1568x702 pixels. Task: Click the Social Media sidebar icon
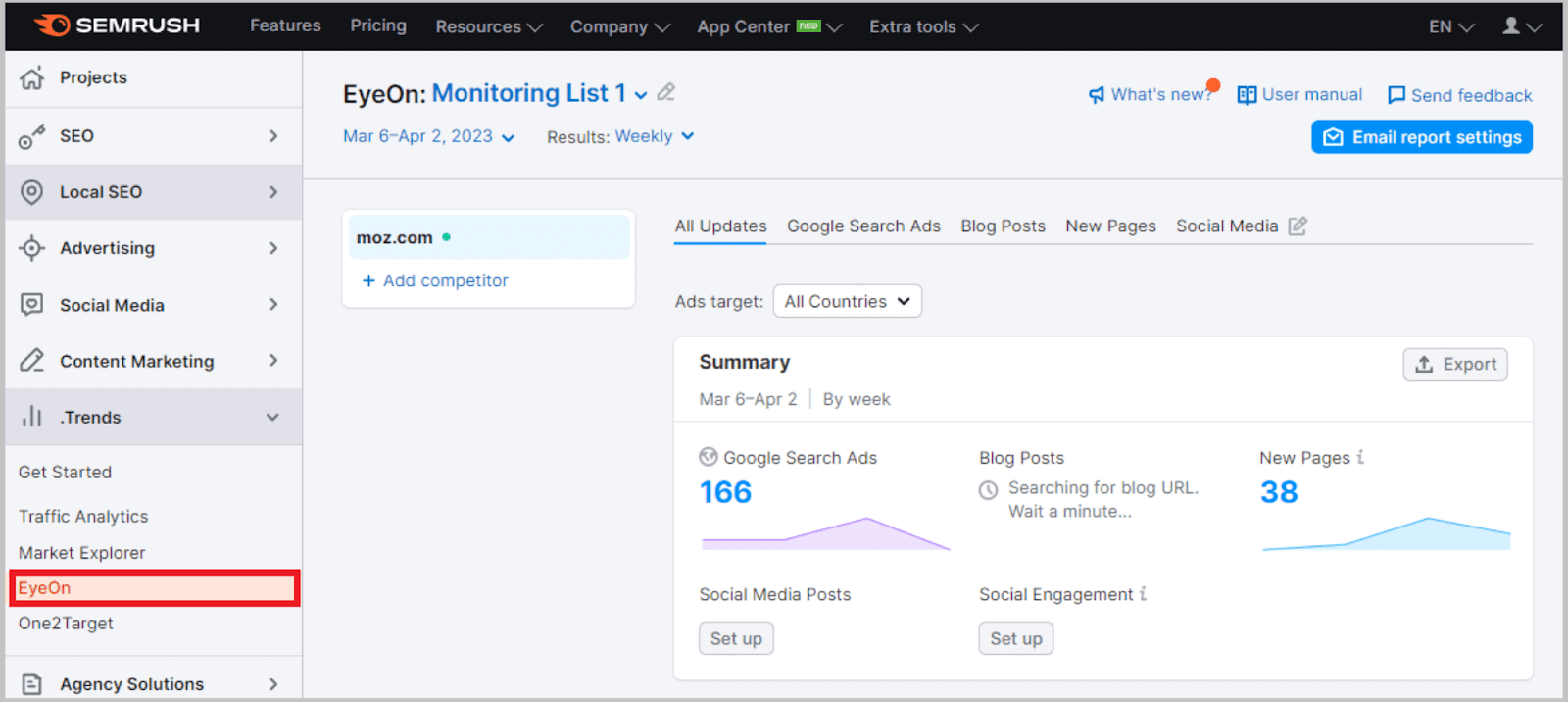pos(32,305)
